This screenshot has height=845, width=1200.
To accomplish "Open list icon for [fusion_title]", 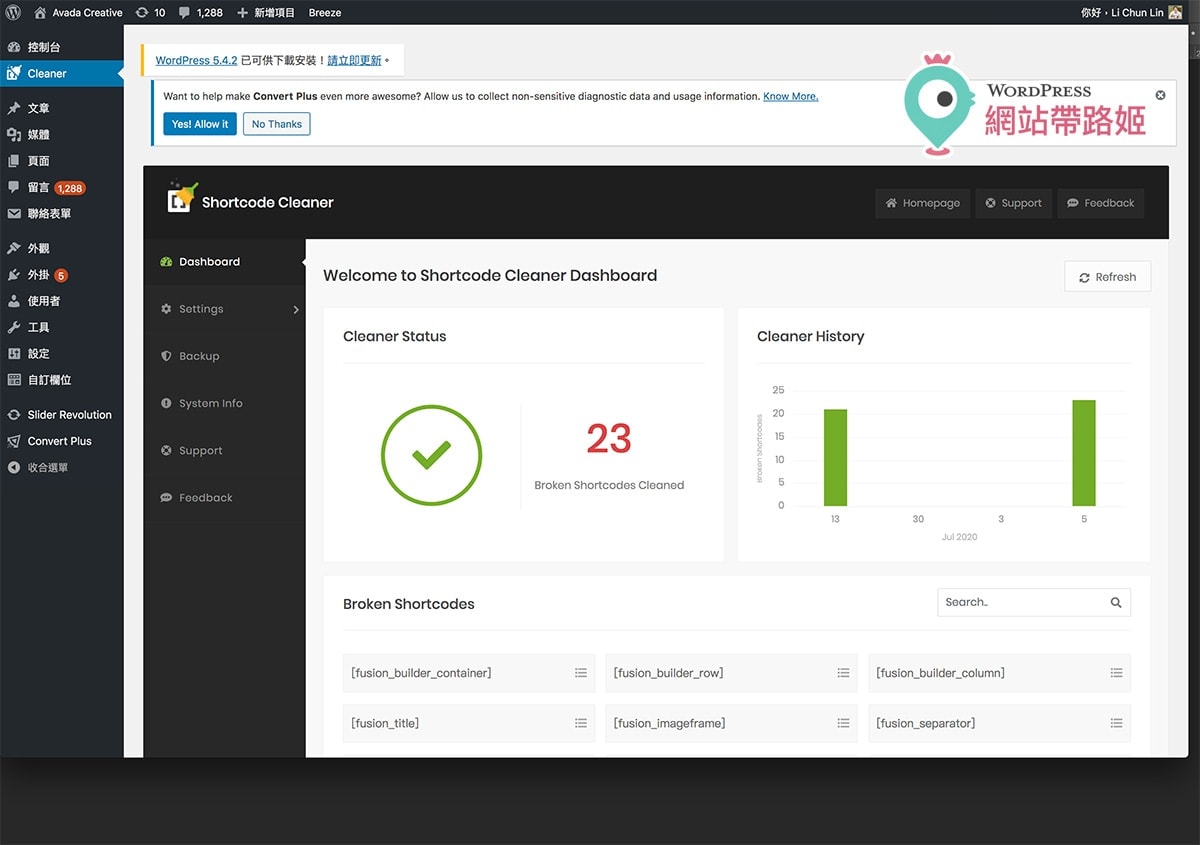I will 581,723.
